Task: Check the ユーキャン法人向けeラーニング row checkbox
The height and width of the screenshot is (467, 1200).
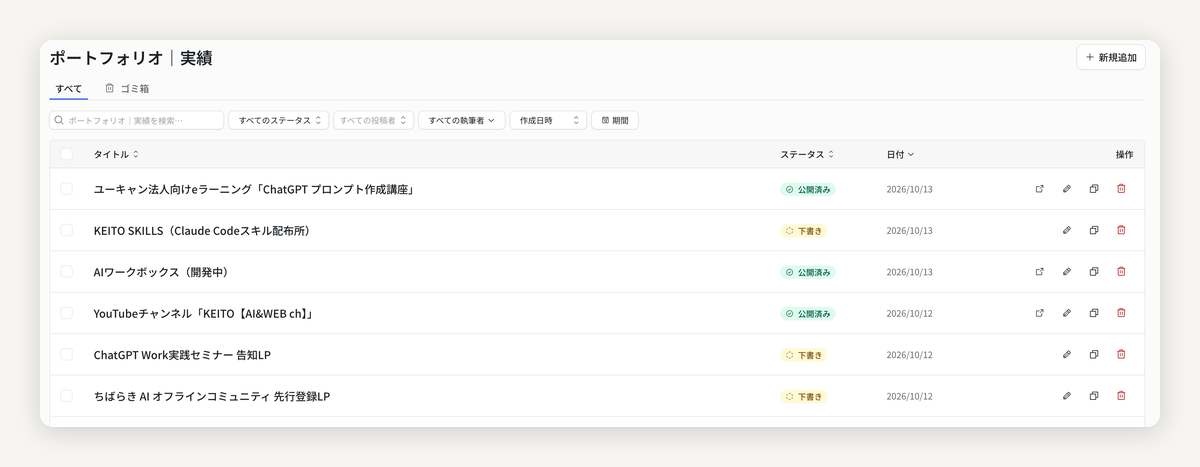Action: click(x=67, y=188)
